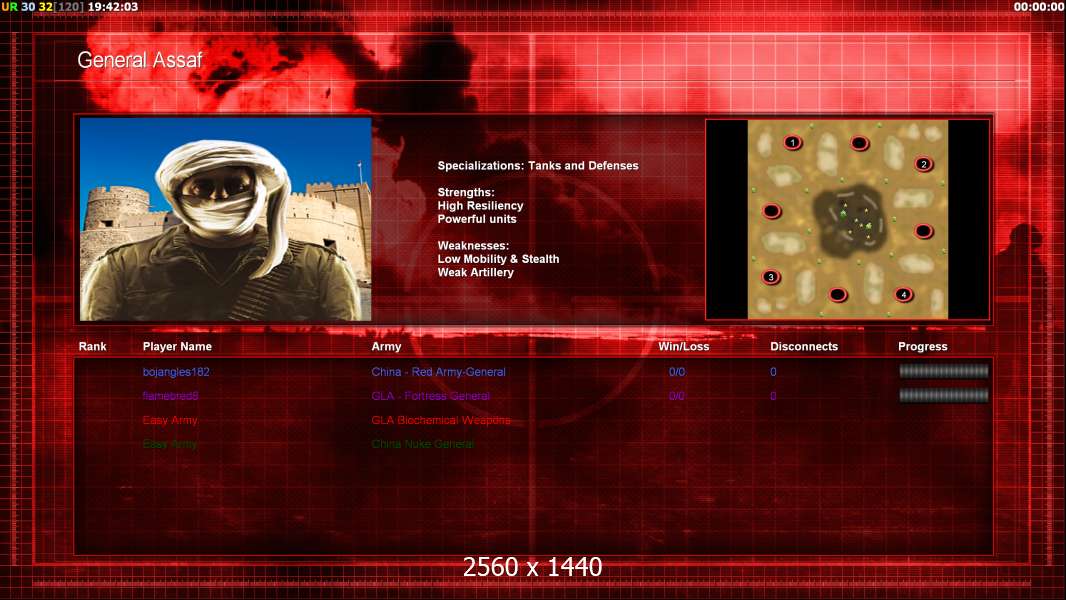
Task: Click start position marker 4 on minimap
Action: [903, 294]
